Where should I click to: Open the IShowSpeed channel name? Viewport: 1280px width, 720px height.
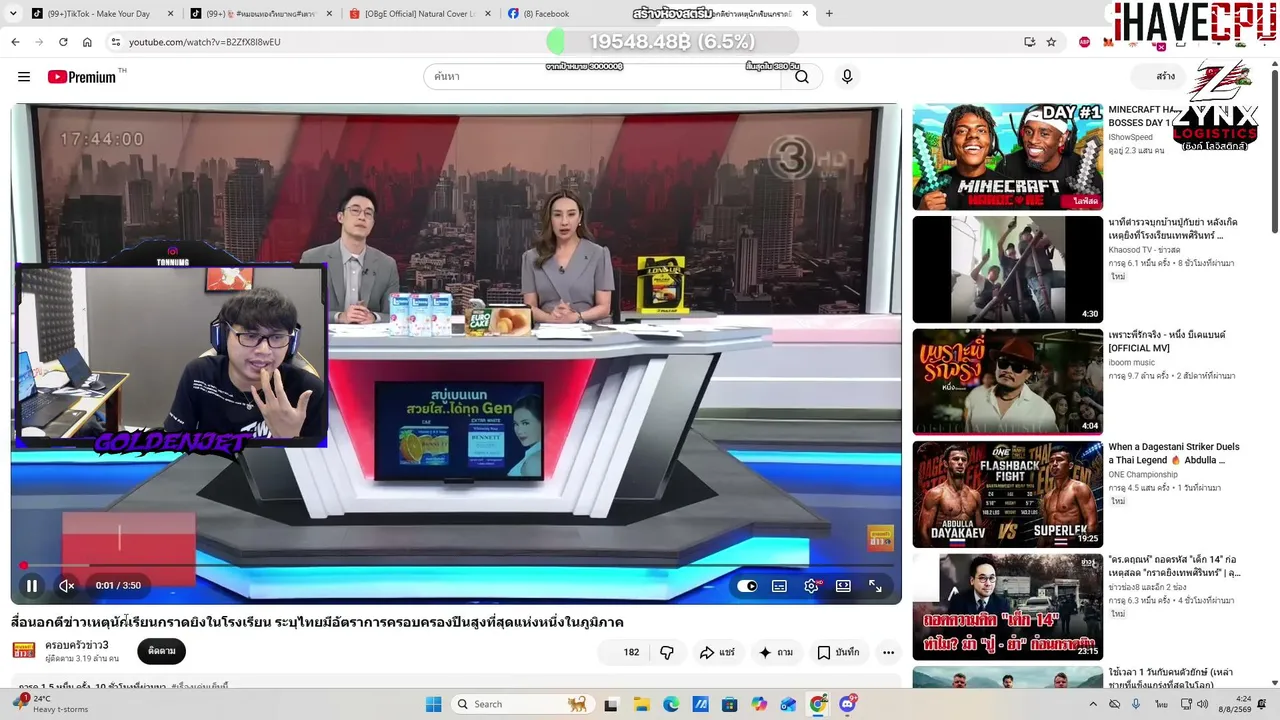[x=1130, y=137]
